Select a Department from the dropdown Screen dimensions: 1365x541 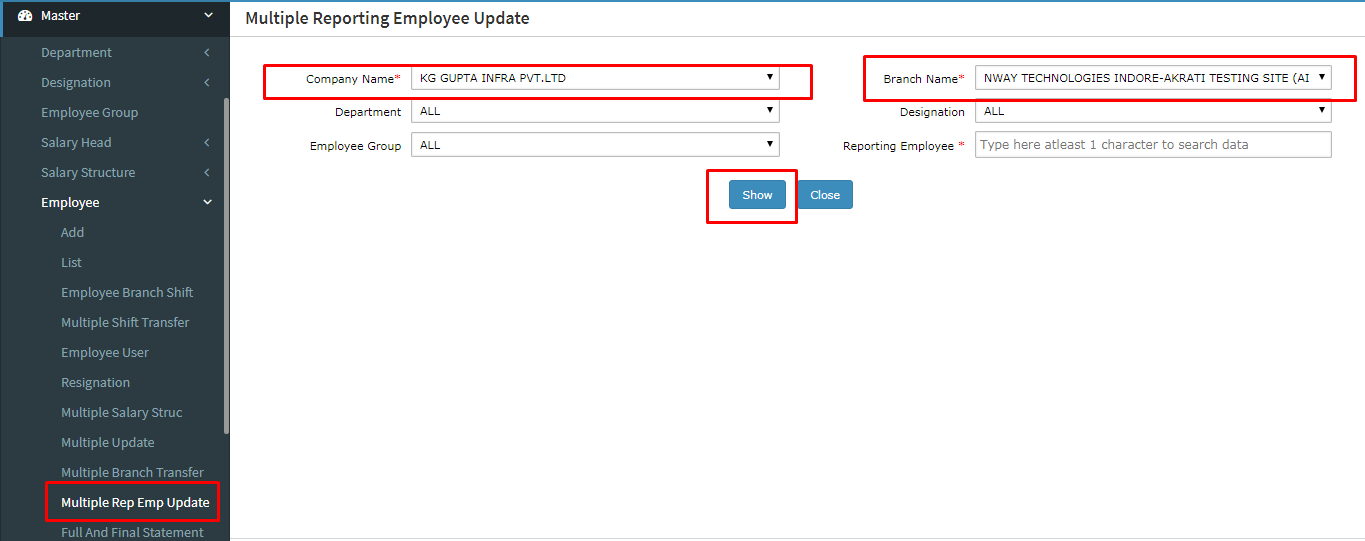tap(594, 112)
